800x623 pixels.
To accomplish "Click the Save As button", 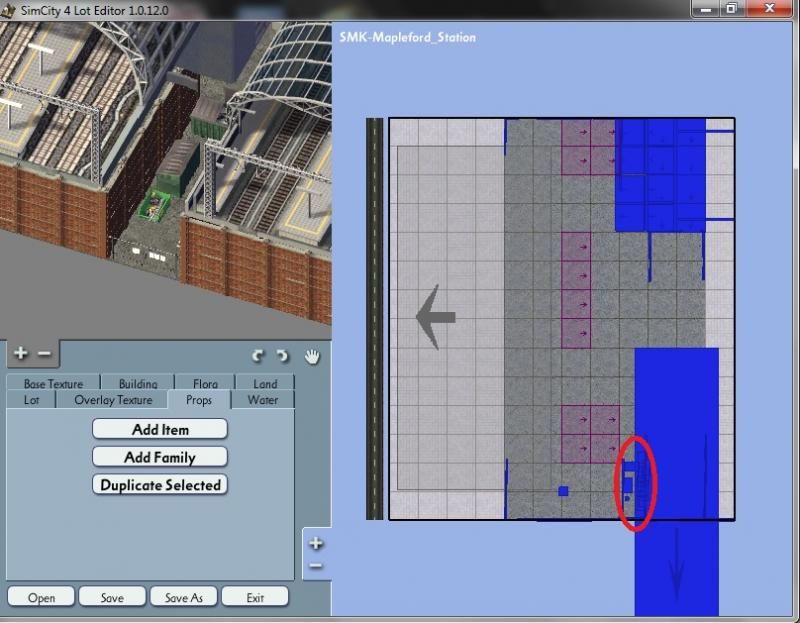I will (184, 597).
